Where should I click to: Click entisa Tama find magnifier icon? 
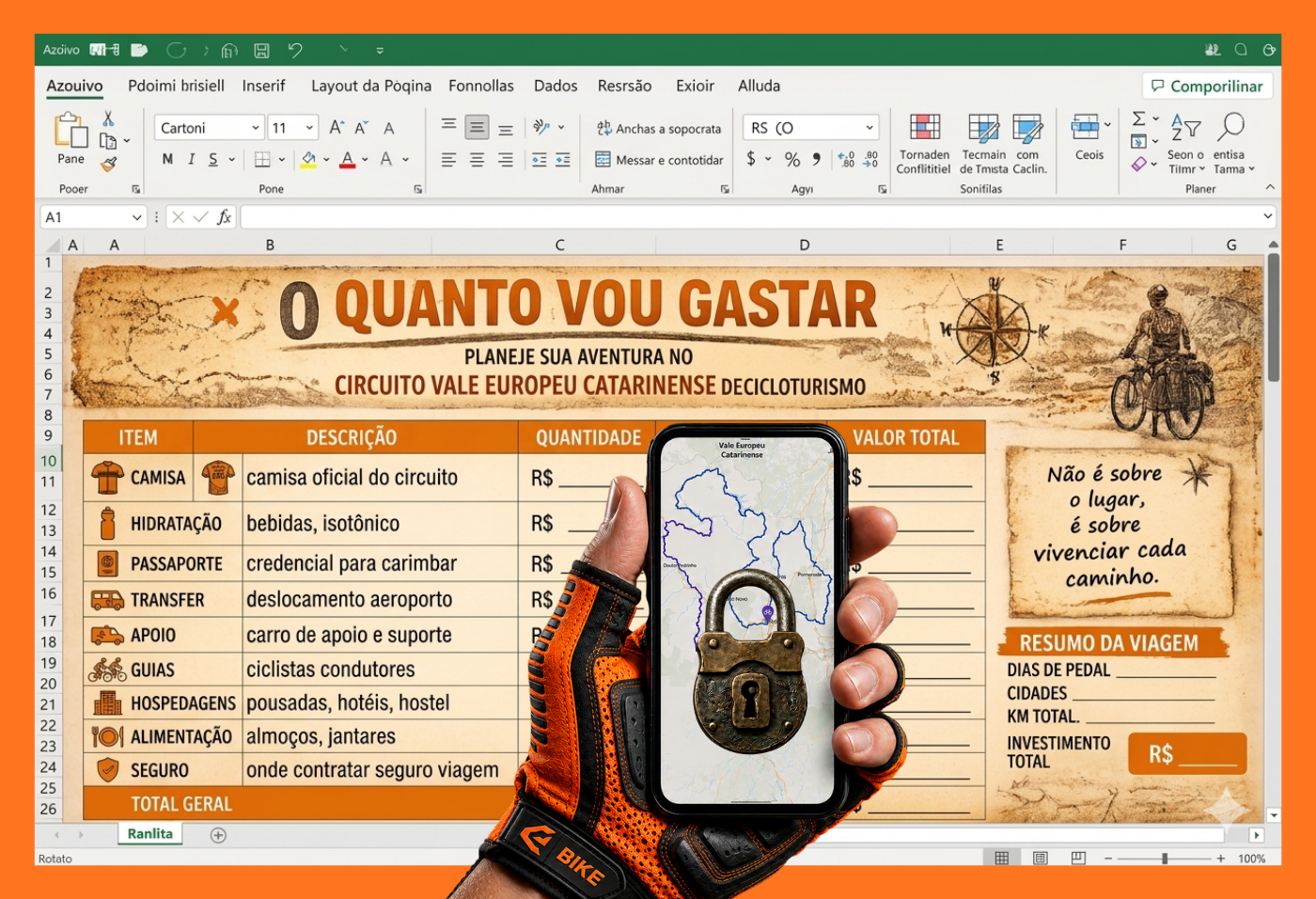point(1230,143)
